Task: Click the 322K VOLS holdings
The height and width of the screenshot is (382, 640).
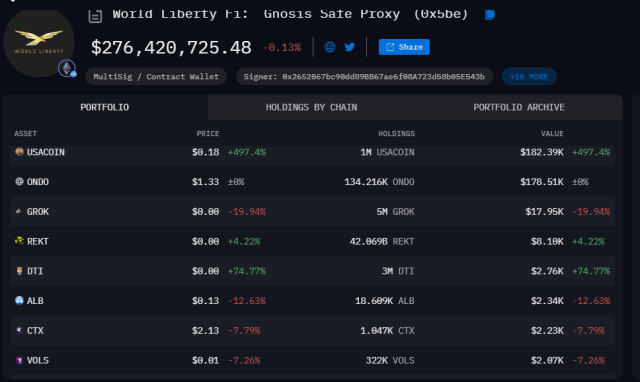Action: click(390, 360)
